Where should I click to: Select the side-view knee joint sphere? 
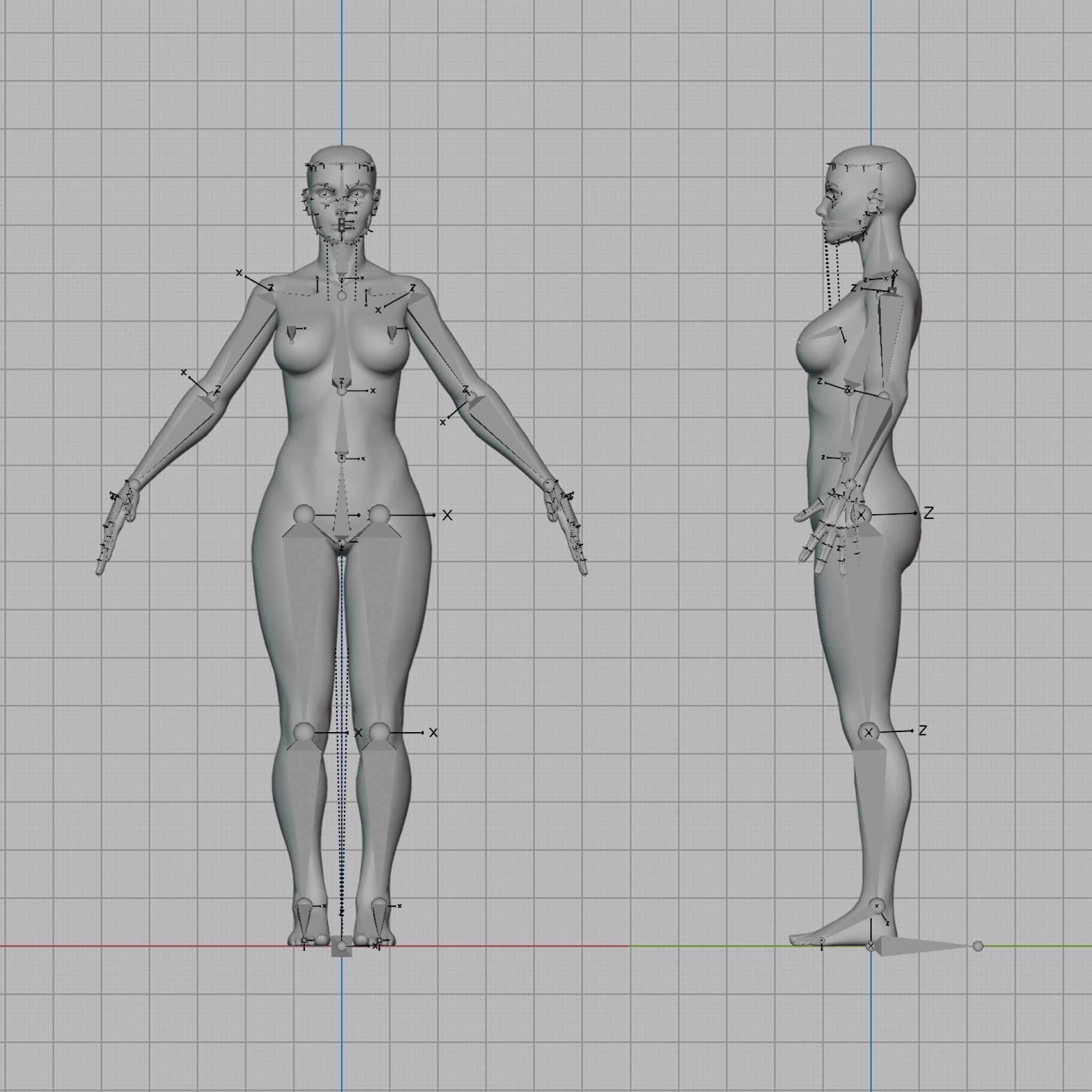[x=868, y=733]
